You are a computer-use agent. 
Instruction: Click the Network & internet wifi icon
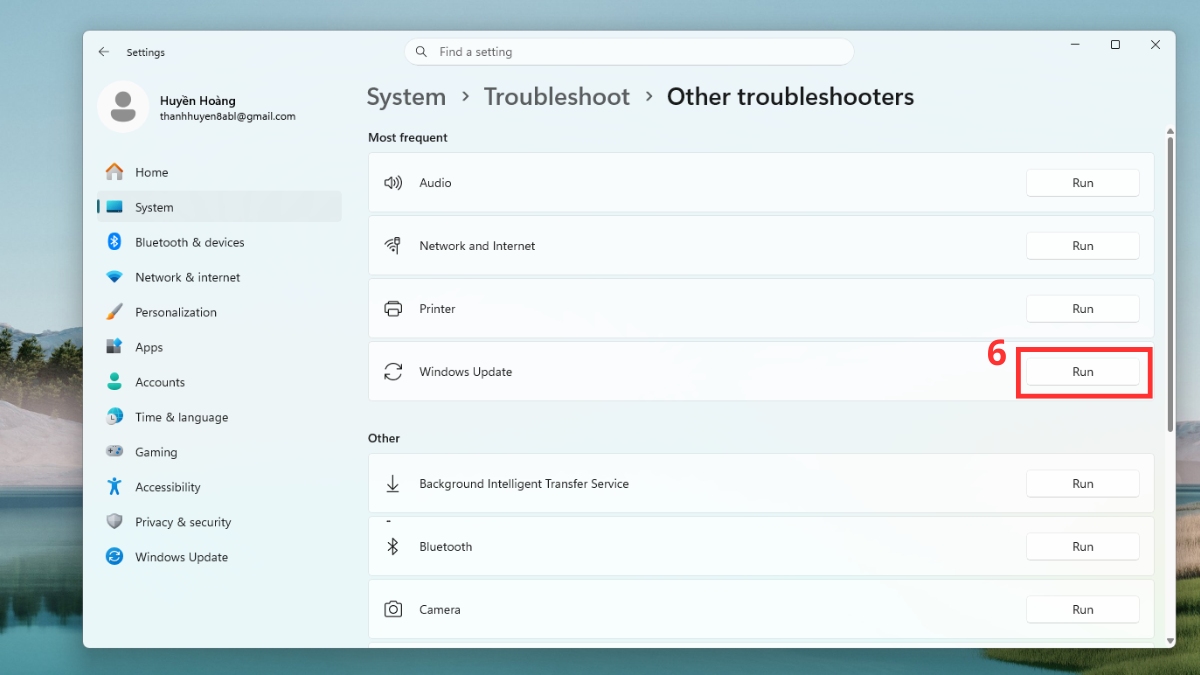click(115, 277)
